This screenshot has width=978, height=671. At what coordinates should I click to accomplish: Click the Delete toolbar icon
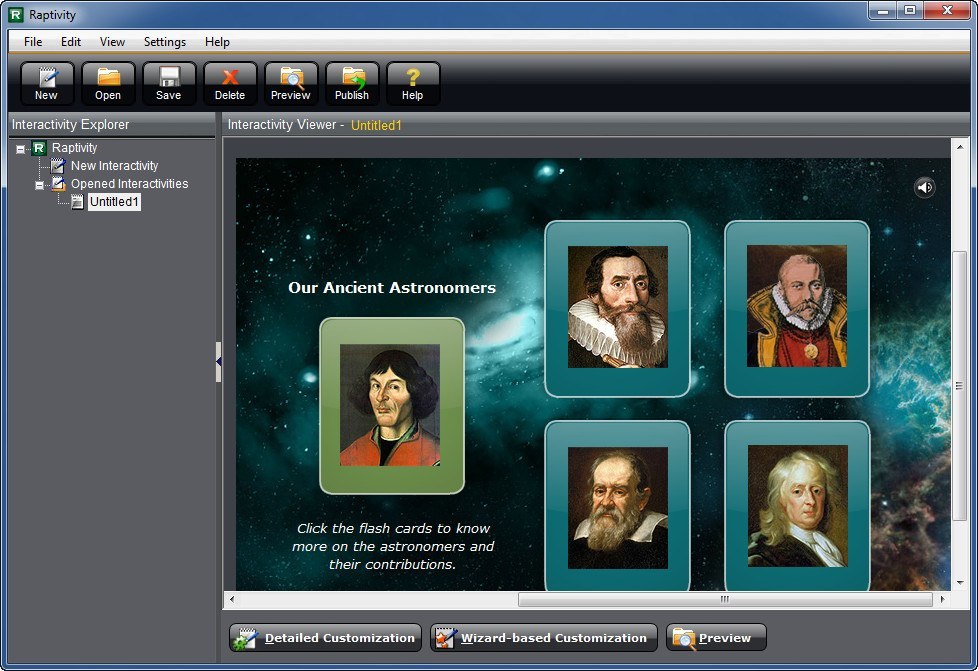(230, 83)
